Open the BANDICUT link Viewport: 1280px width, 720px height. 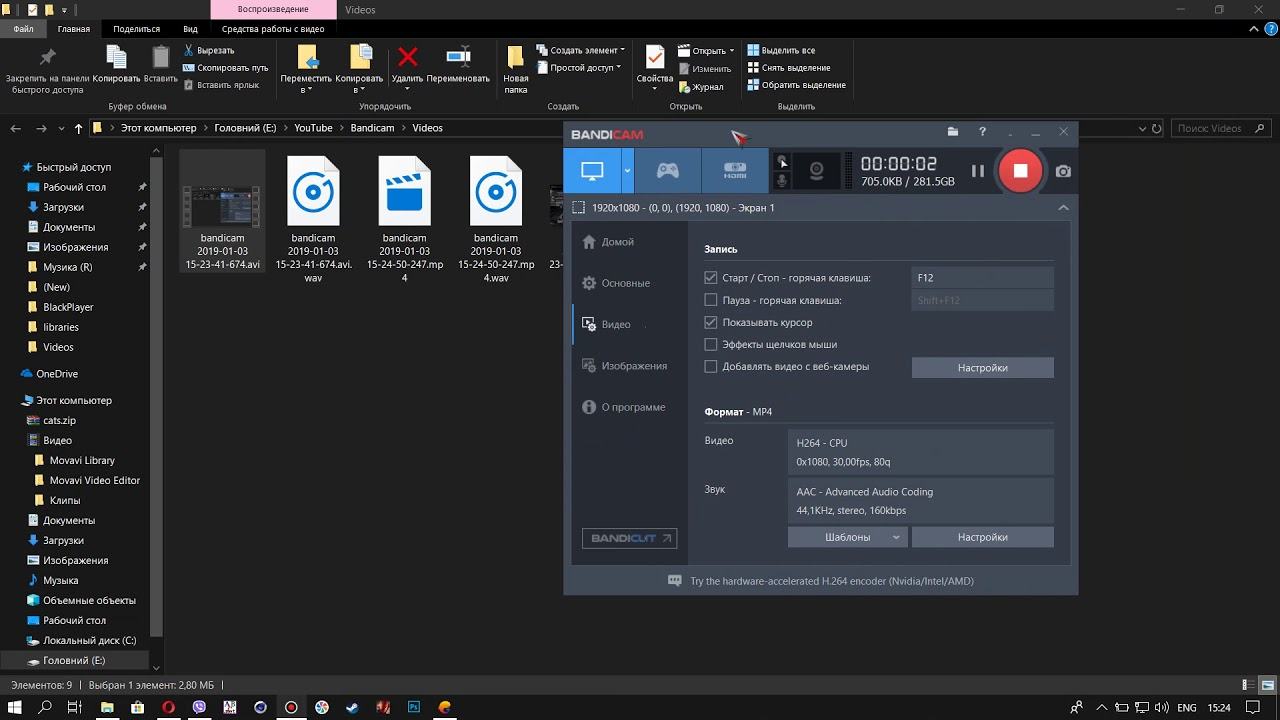(629, 538)
